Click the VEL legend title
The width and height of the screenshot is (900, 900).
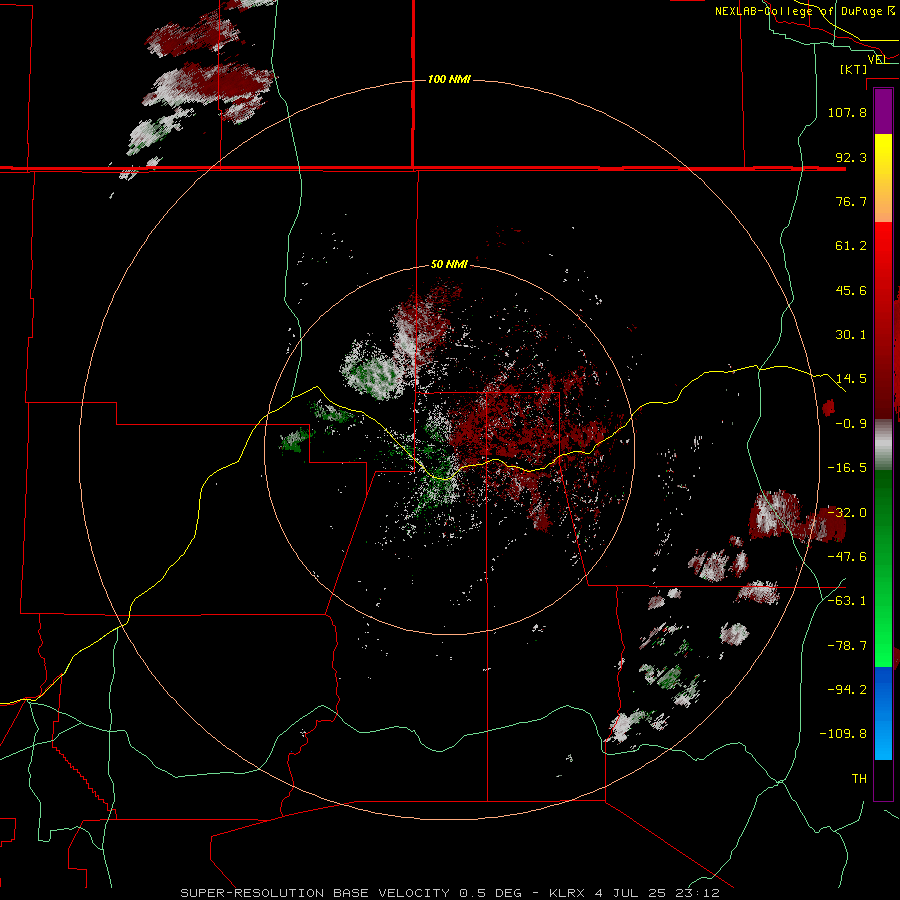coord(877,59)
